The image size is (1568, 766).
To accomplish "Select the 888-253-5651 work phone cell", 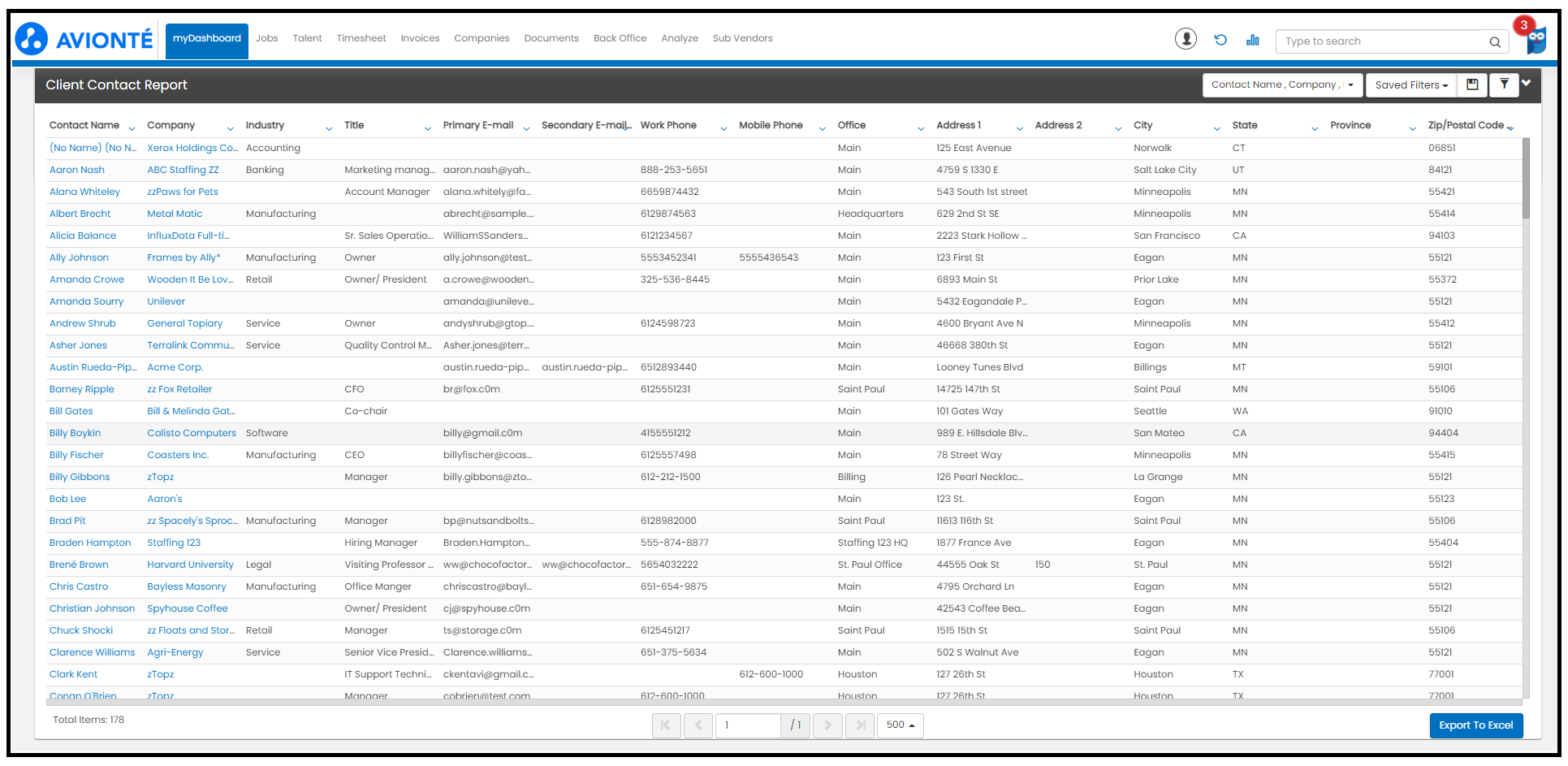I will (674, 170).
